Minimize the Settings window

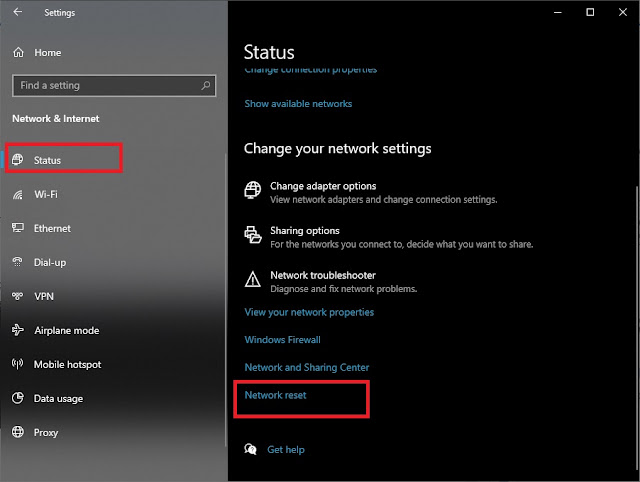(558, 12)
